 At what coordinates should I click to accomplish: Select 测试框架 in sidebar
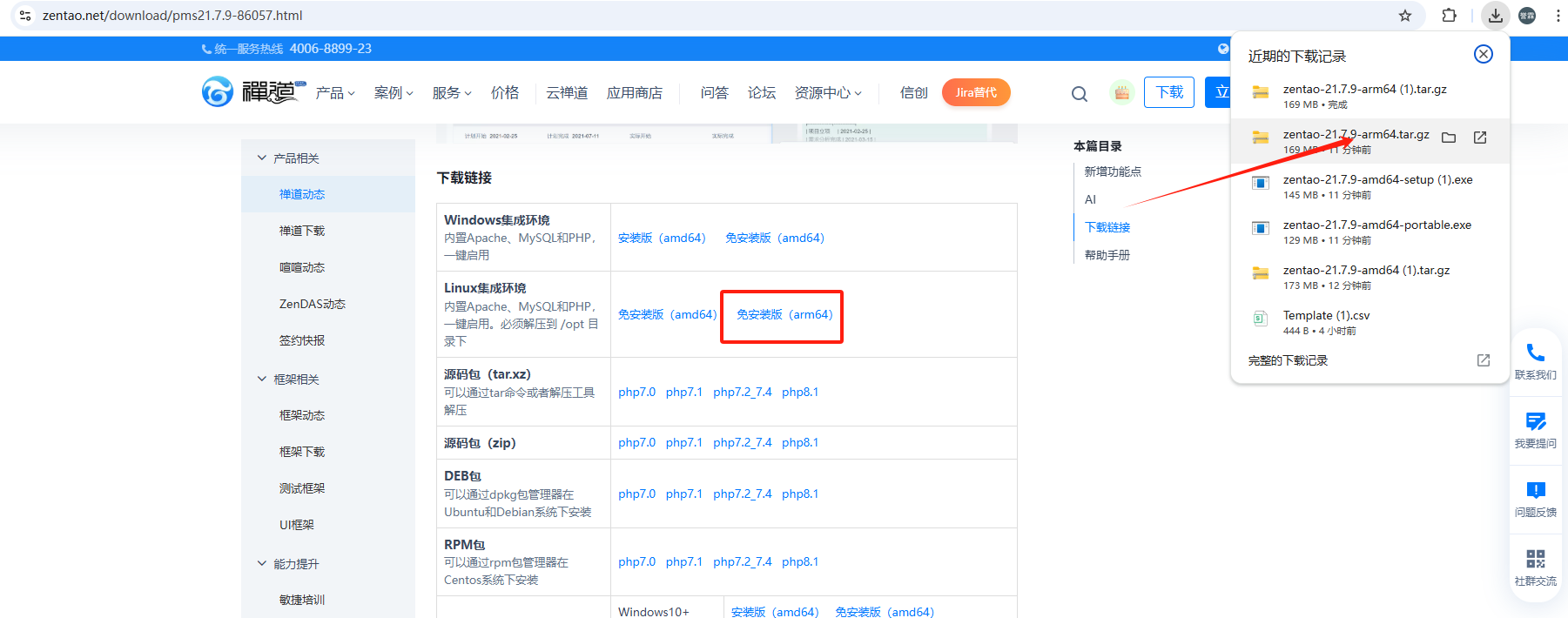tap(302, 488)
